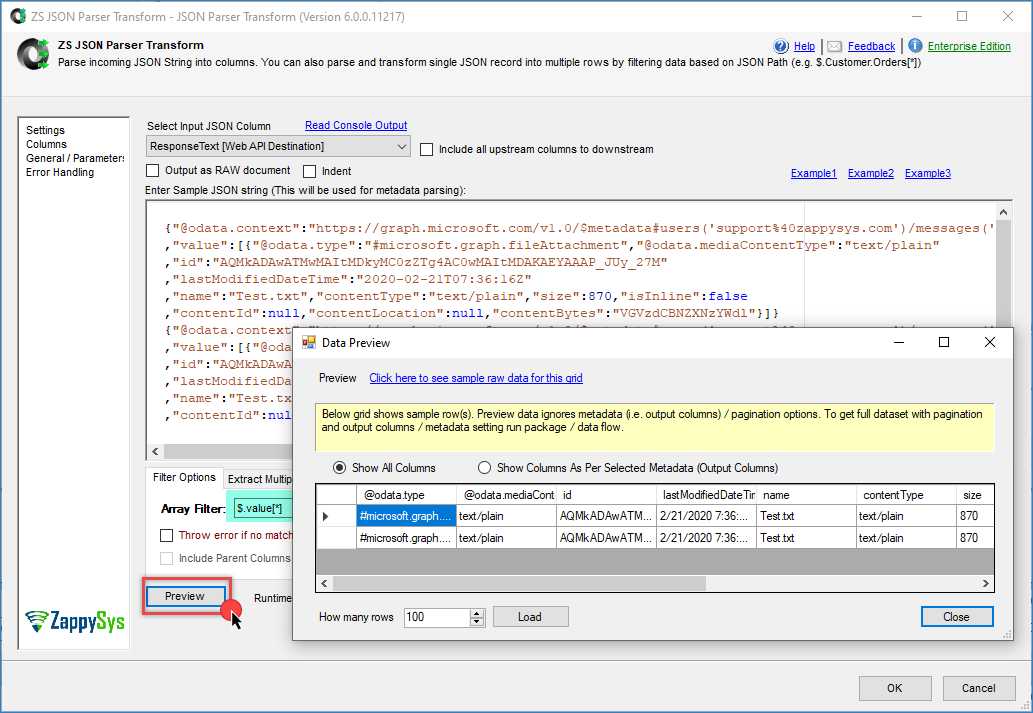The height and width of the screenshot is (713, 1033).
Task: Click the Feedback envelope icon
Action: (834, 46)
